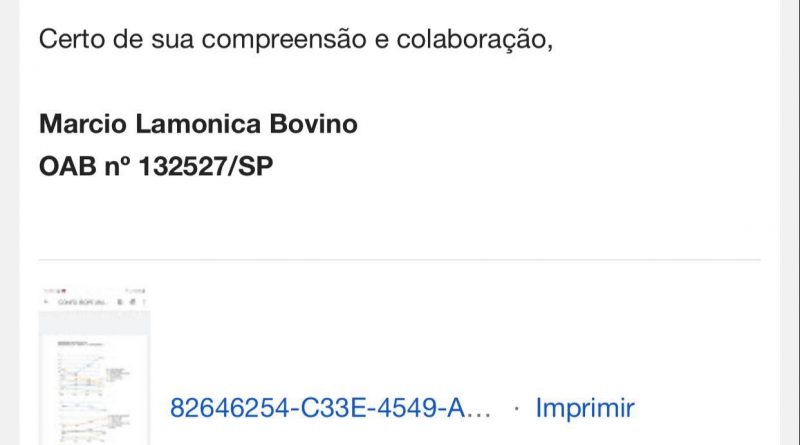800x445 pixels.
Task: Click the closing line starting with Certo
Action: (x=295, y=41)
